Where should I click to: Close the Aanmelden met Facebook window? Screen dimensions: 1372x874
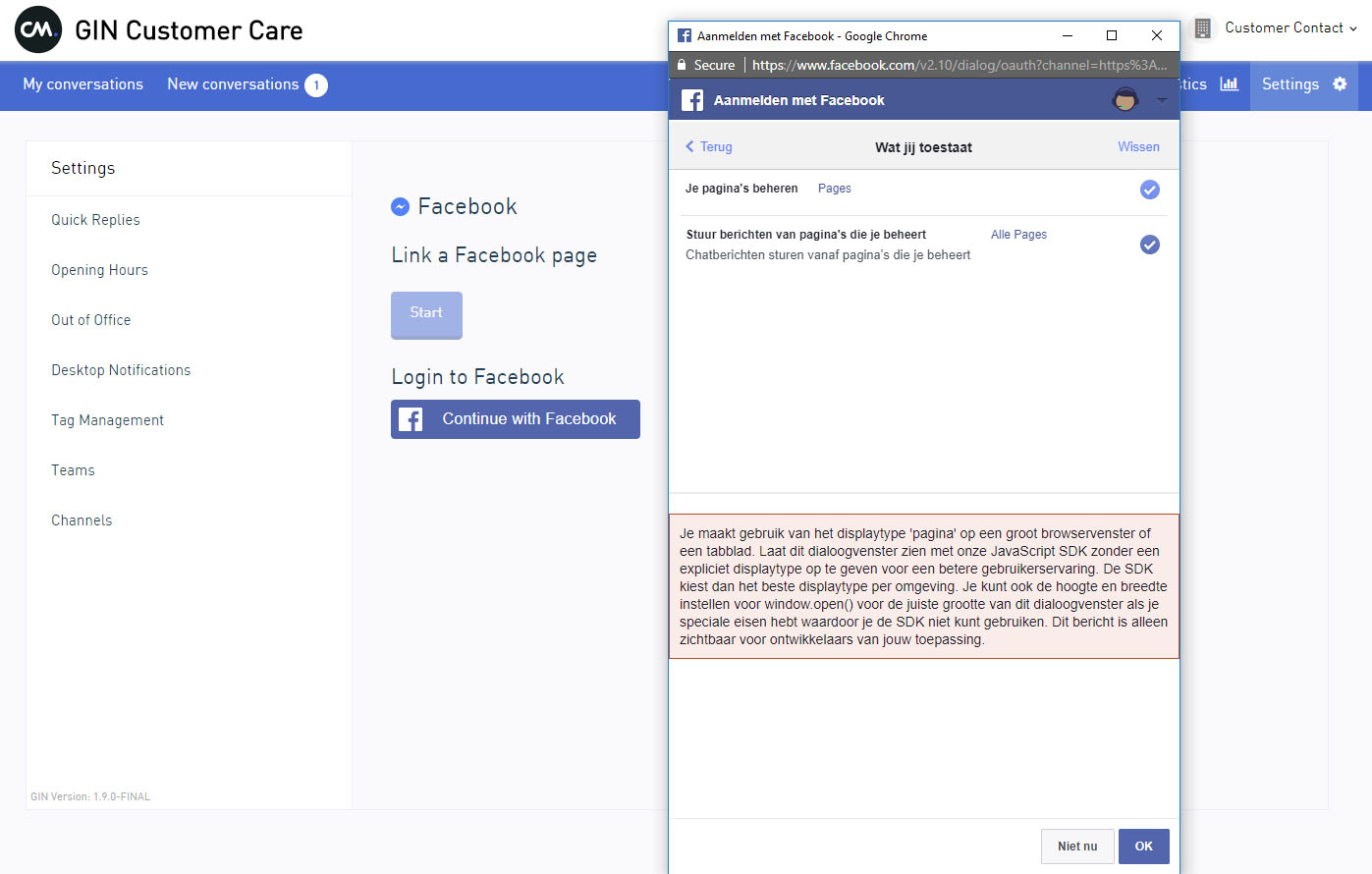pos(1157,35)
